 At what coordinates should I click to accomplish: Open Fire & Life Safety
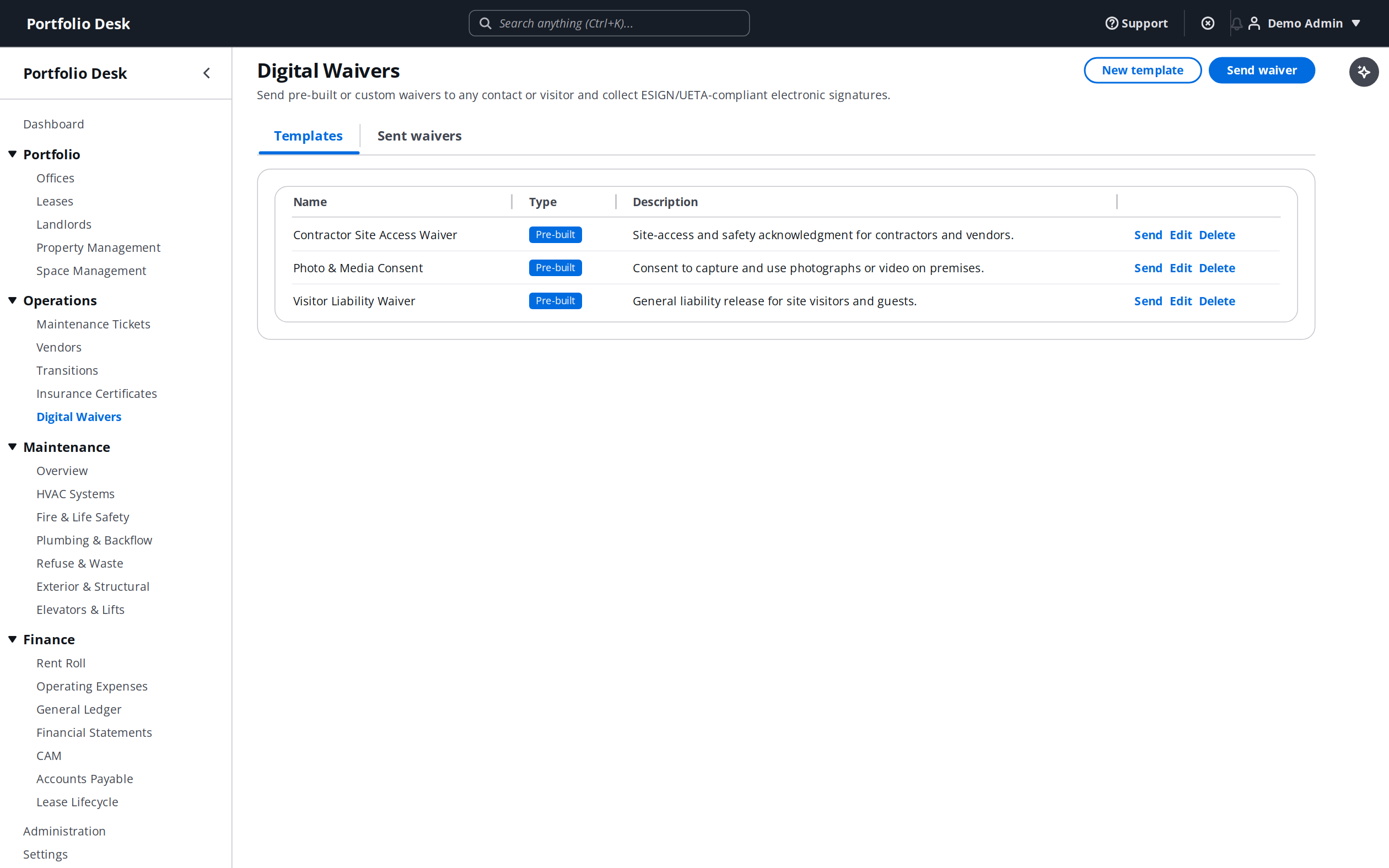coord(83,517)
